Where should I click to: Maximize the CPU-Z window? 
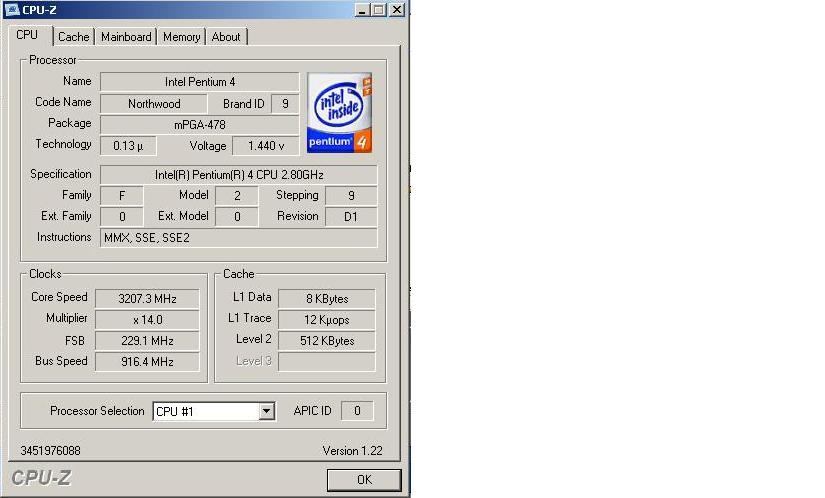(379, 9)
